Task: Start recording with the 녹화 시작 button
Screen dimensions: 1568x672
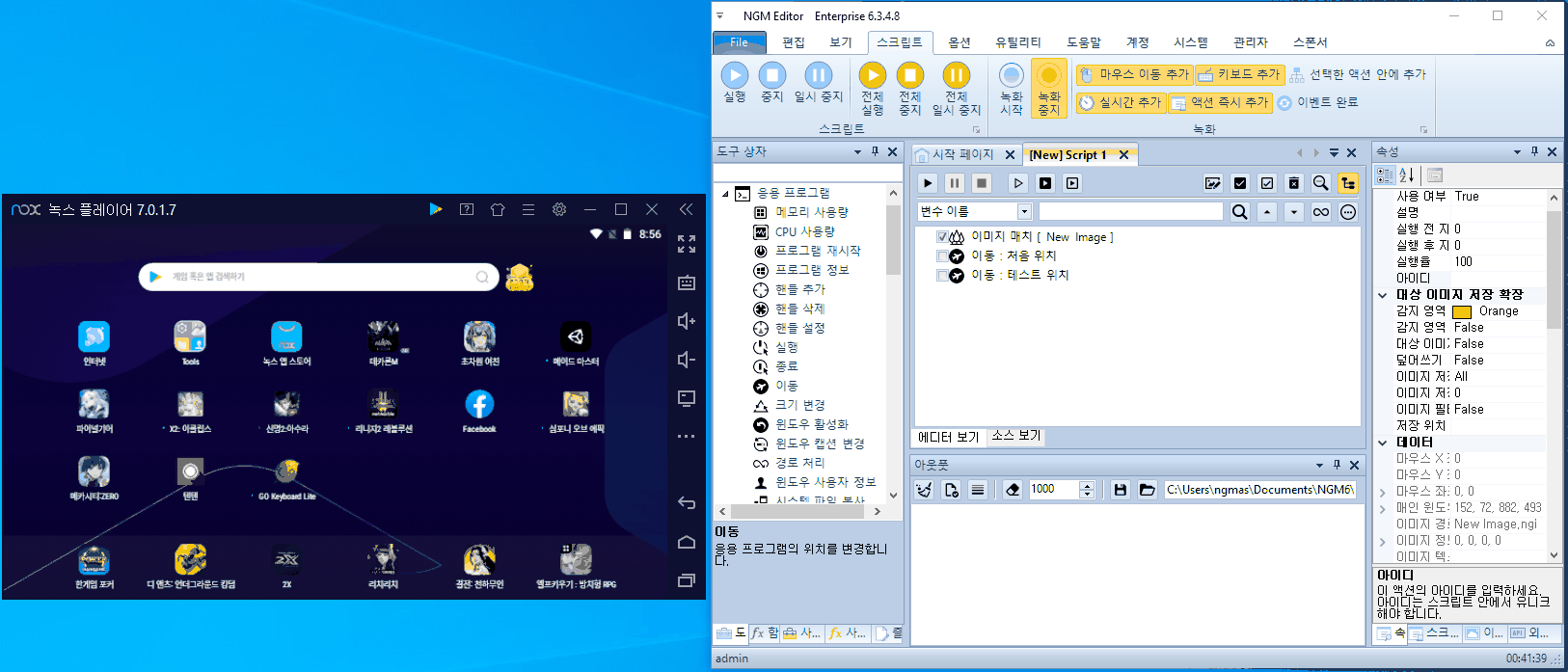Action: [1012, 89]
